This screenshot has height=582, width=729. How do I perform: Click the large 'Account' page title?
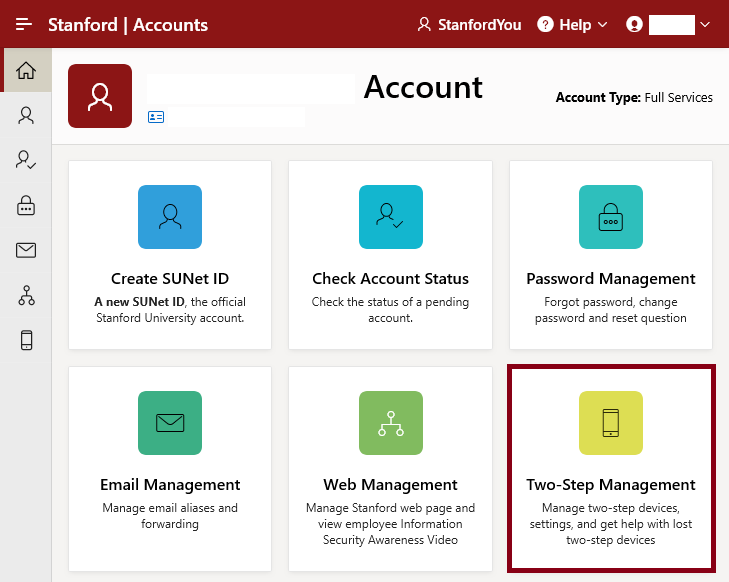(423, 87)
